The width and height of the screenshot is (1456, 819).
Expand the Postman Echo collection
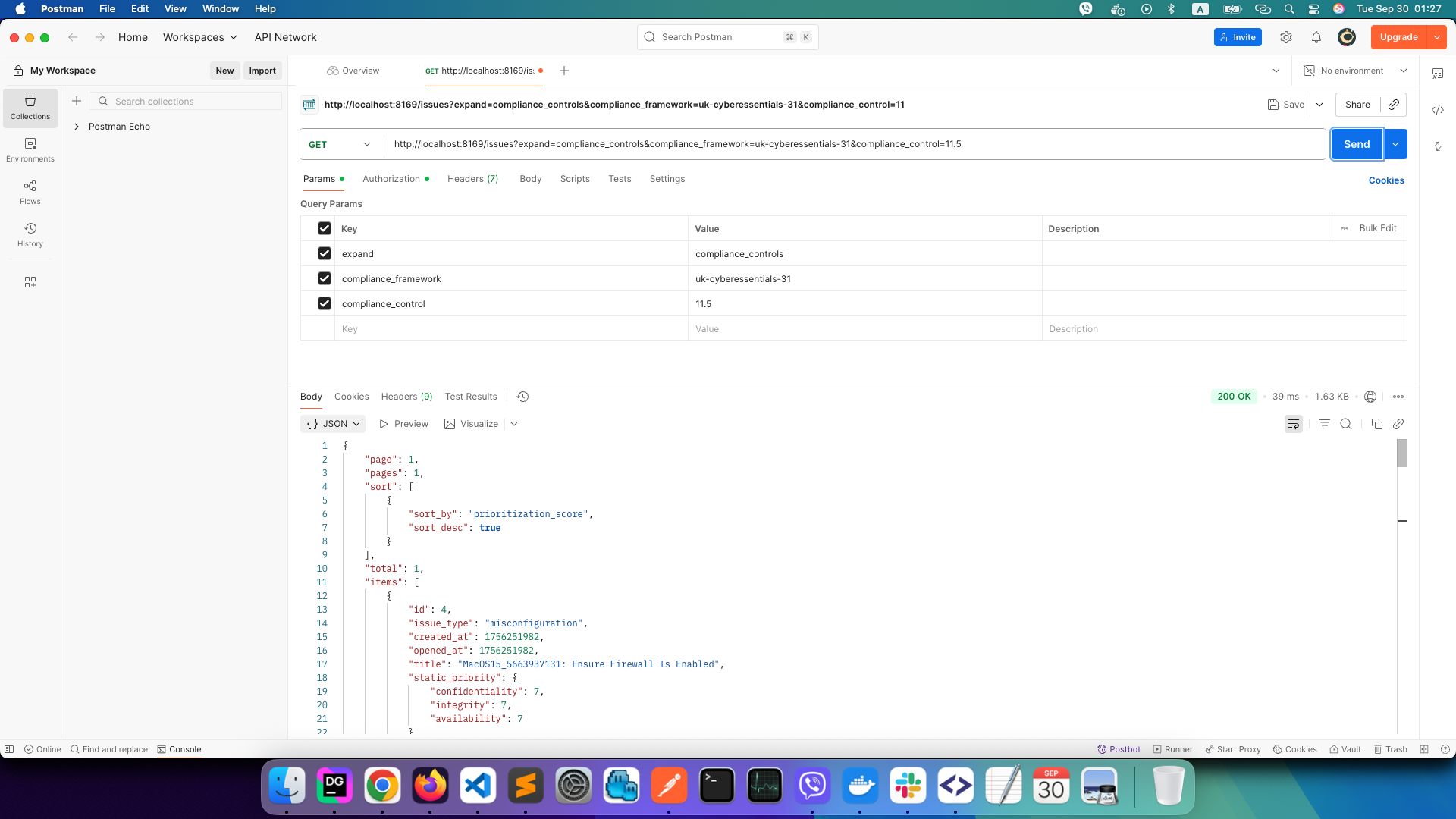77,127
